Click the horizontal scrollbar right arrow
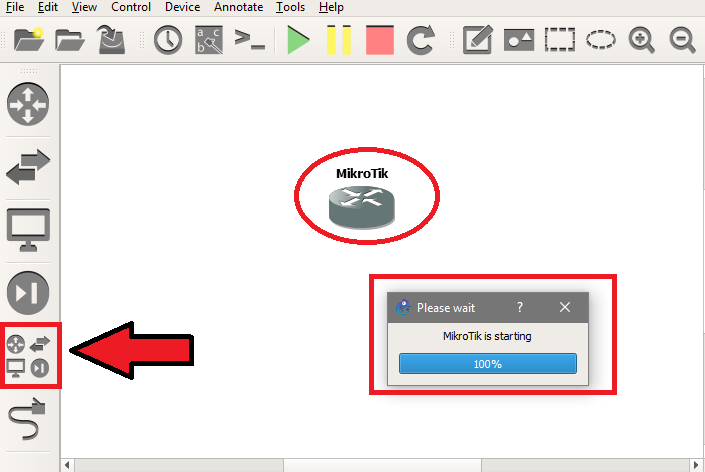This screenshot has height=472, width=705. coord(696,465)
